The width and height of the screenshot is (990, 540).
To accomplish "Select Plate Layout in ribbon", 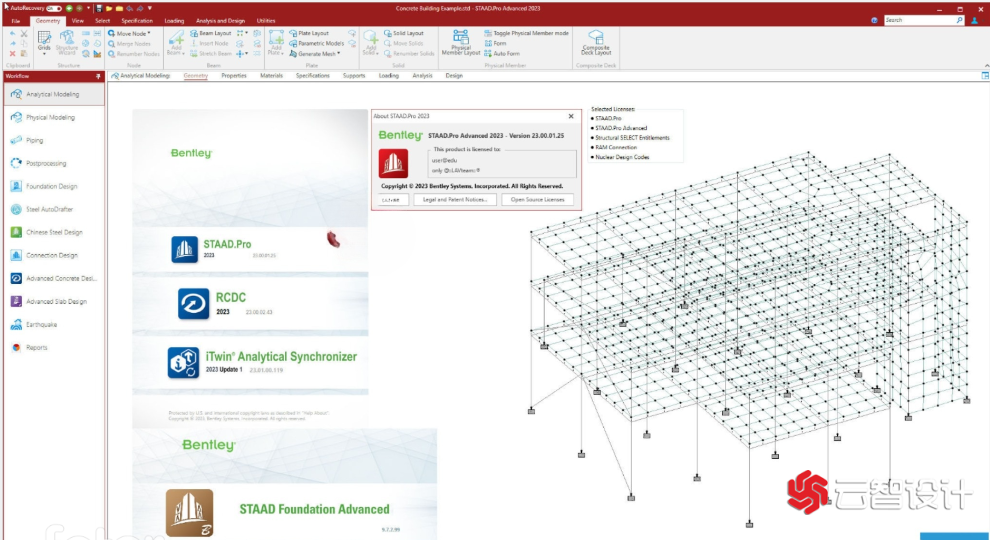I will point(309,33).
